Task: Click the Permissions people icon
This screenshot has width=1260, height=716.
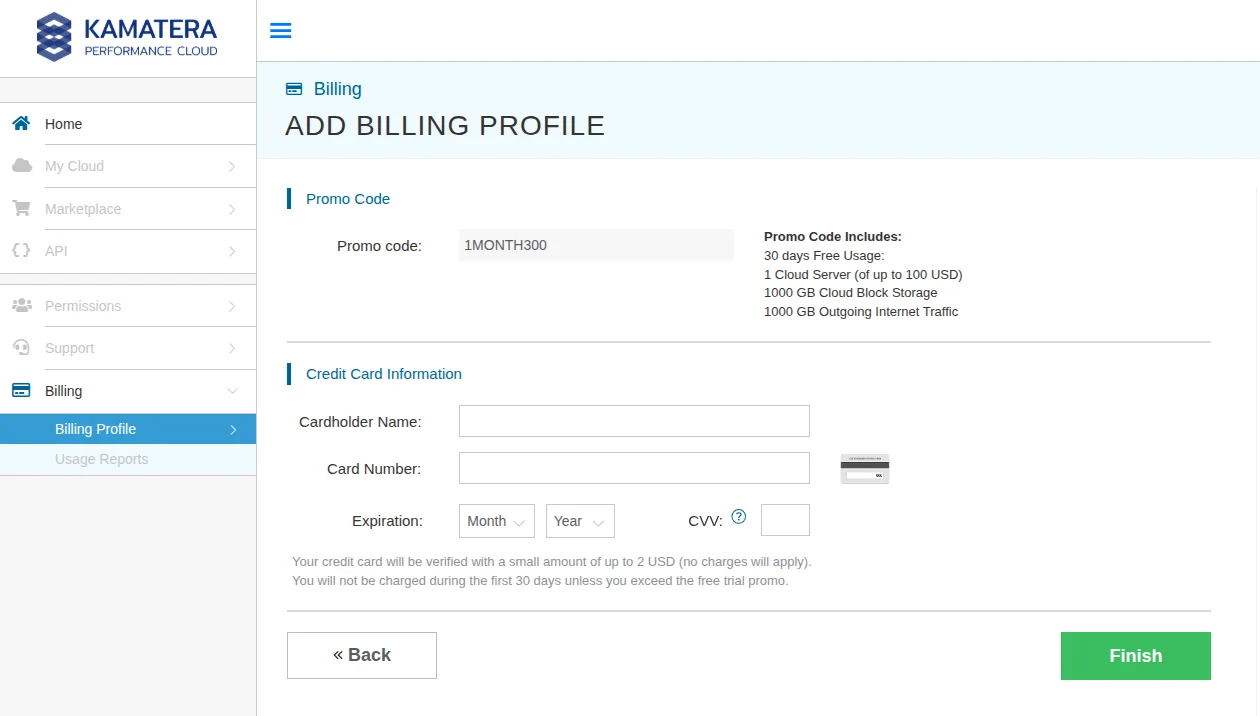Action: tap(21, 305)
